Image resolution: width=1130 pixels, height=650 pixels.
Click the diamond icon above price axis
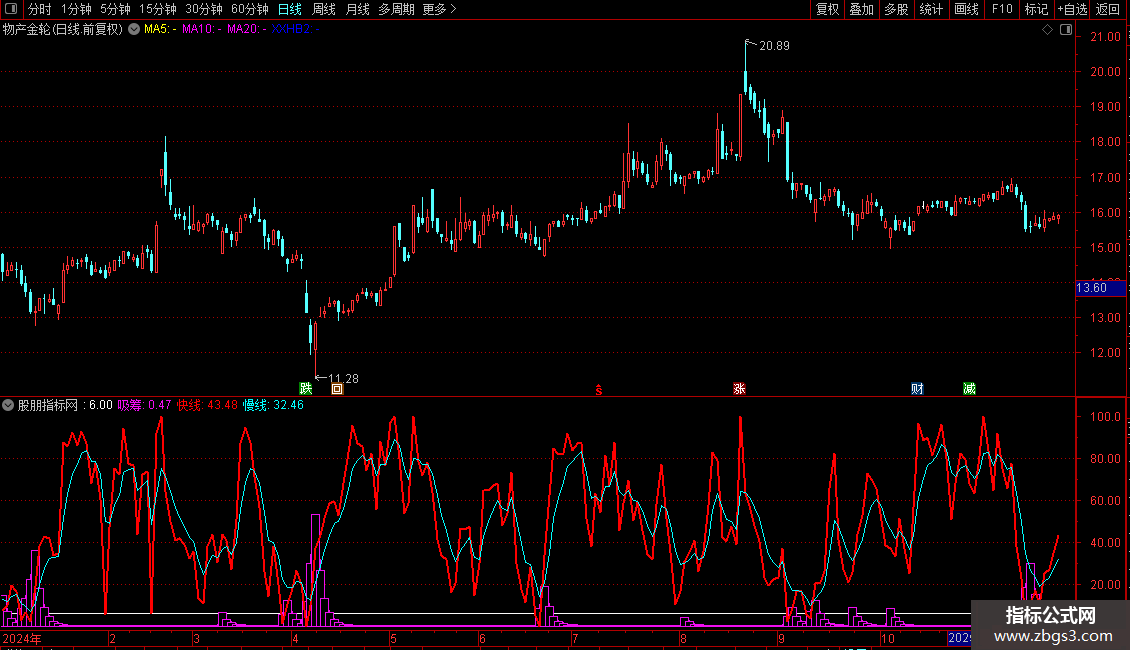[x=1047, y=30]
